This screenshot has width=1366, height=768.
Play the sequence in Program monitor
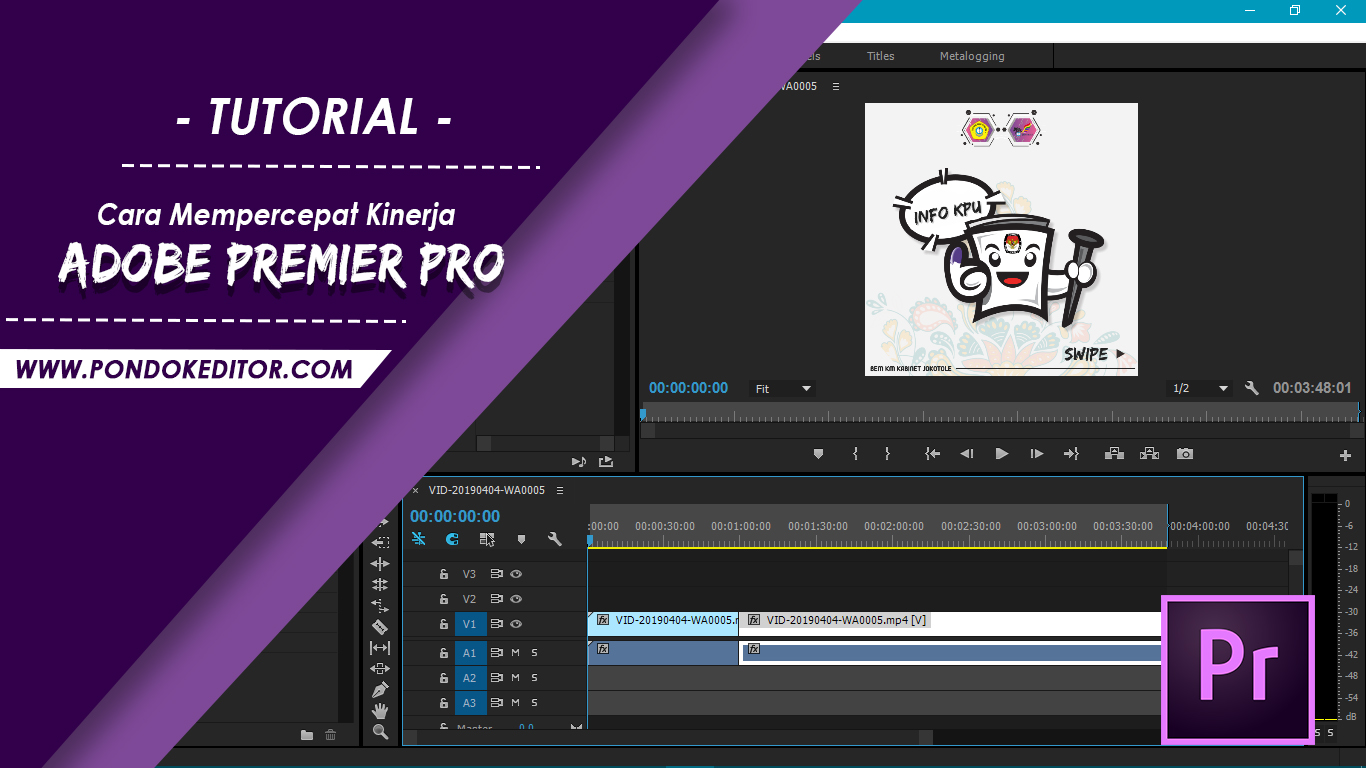(1002, 454)
